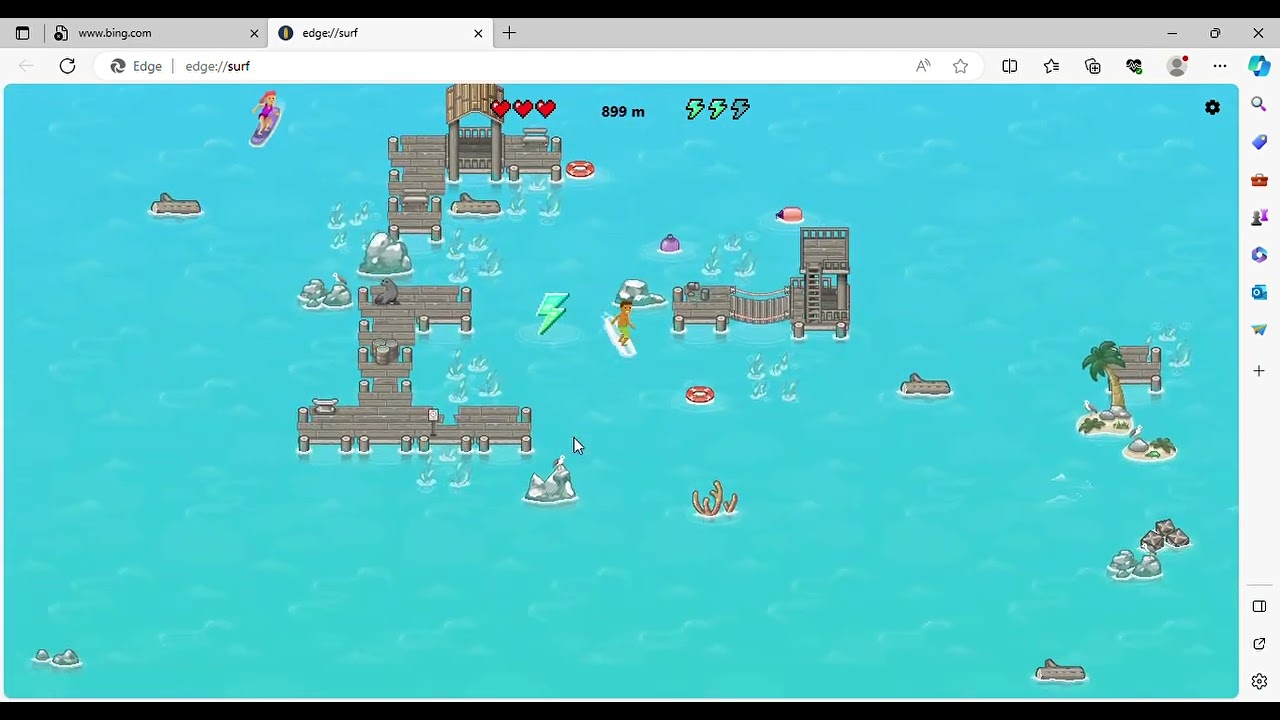Open the profile account menu

click(x=1177, y=66)
